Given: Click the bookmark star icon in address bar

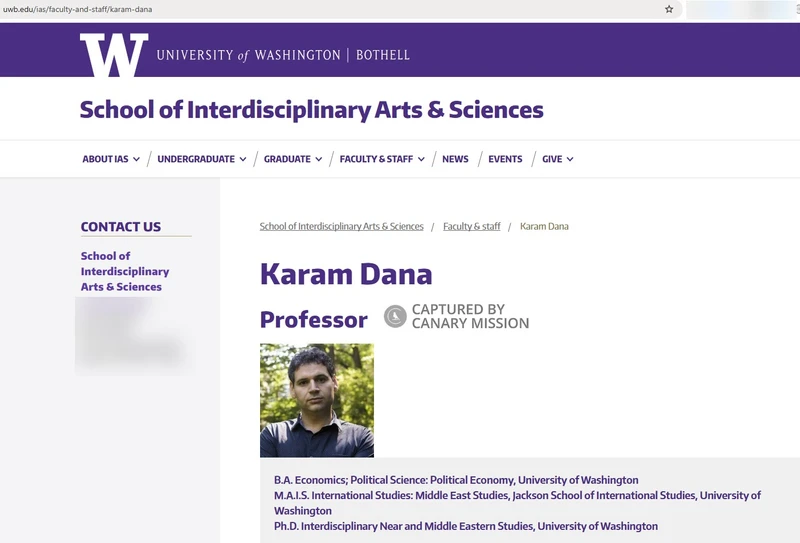Looking at the screenshot, I should pos(669,9).
